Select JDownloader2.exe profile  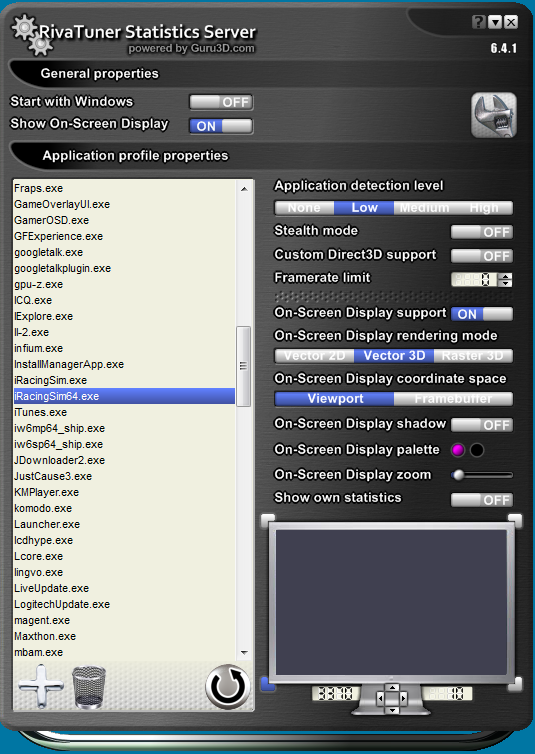click(124, 460)
